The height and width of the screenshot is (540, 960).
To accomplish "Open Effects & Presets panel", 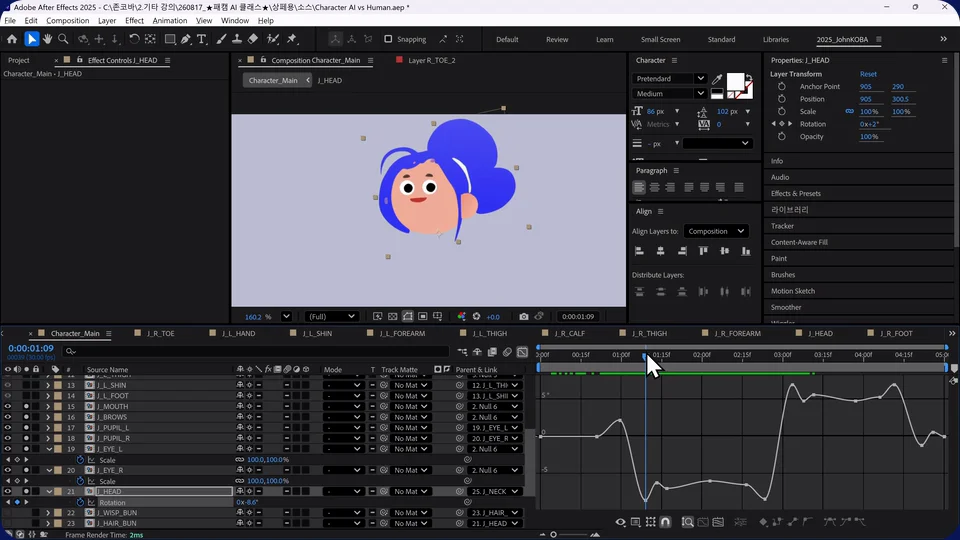I will (x=795, y=193).
